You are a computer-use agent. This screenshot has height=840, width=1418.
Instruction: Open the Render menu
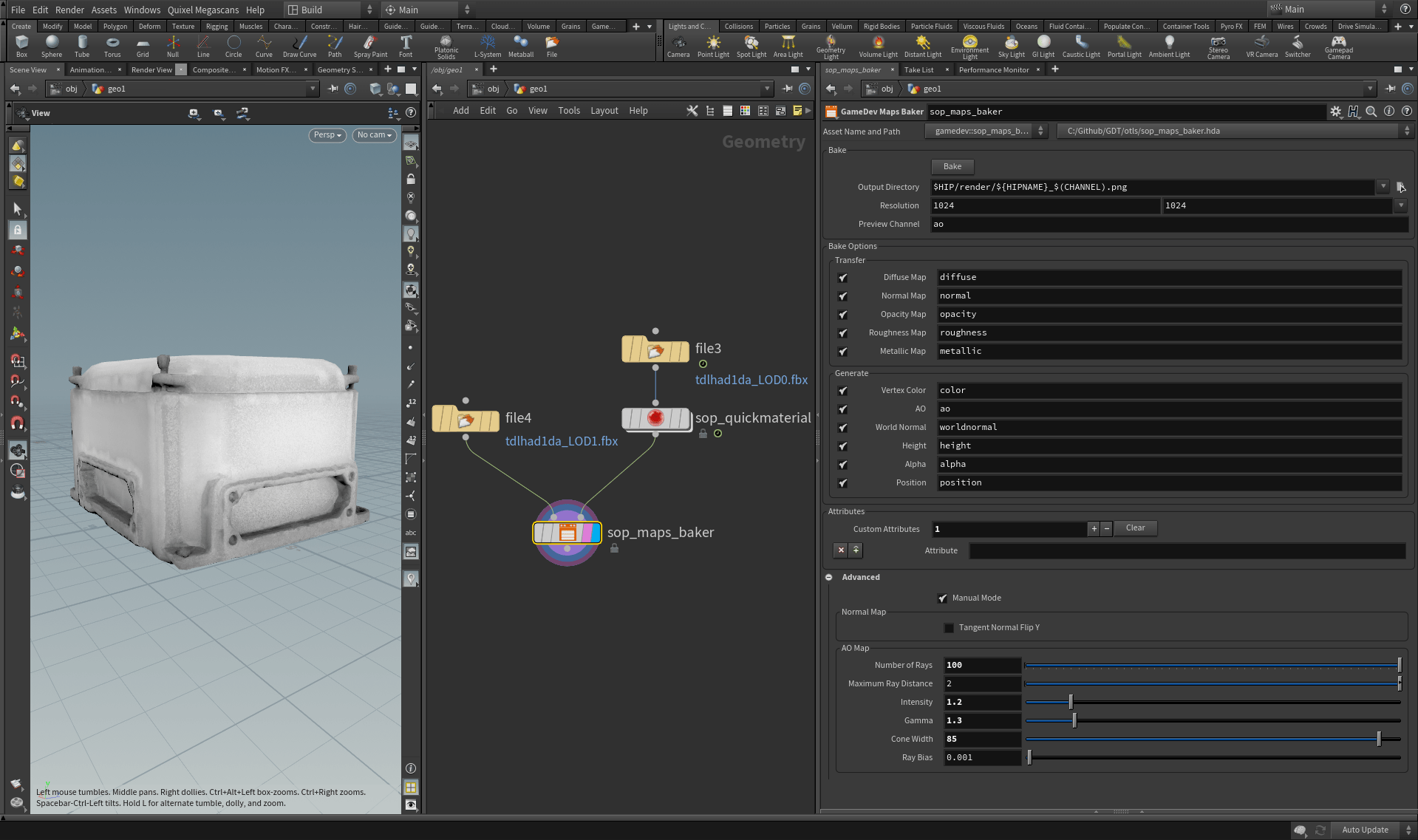coord(69,10)
